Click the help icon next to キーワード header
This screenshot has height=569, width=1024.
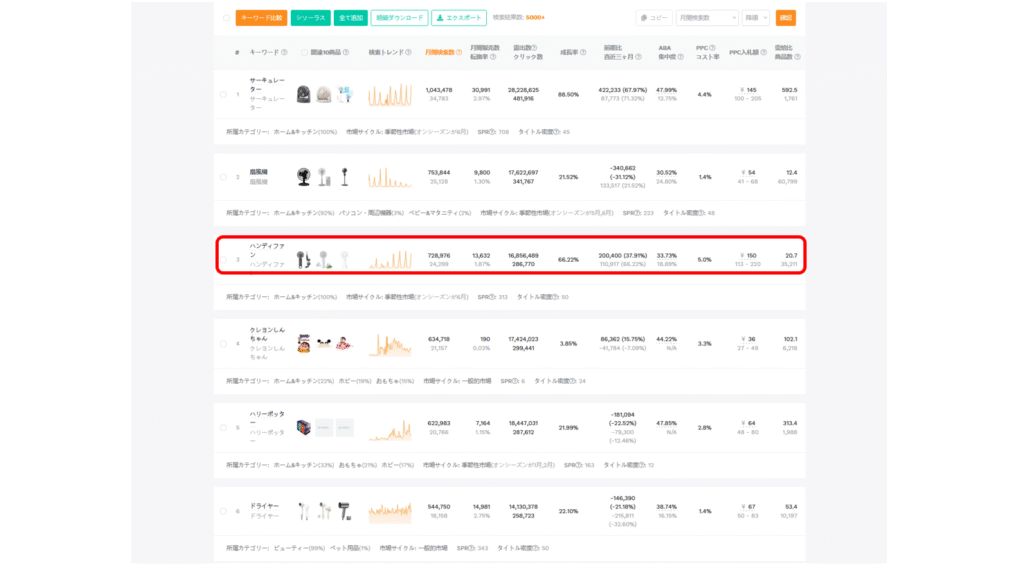coord(284,53)
